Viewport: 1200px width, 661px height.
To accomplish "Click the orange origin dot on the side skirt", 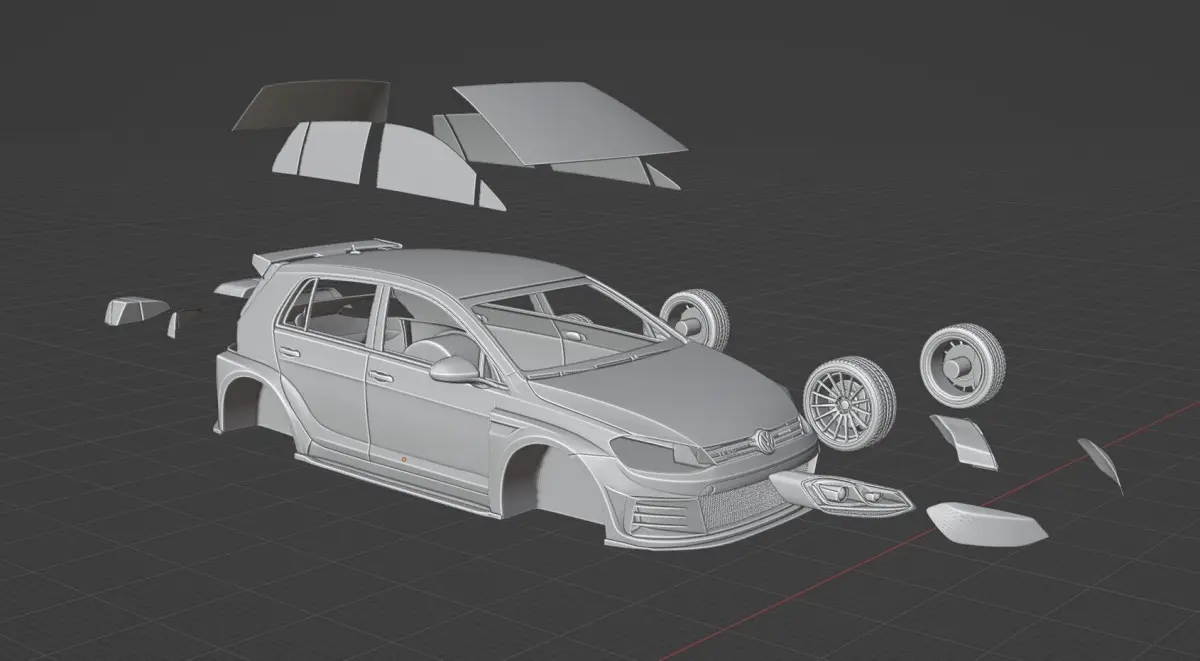I will [403, 460].
